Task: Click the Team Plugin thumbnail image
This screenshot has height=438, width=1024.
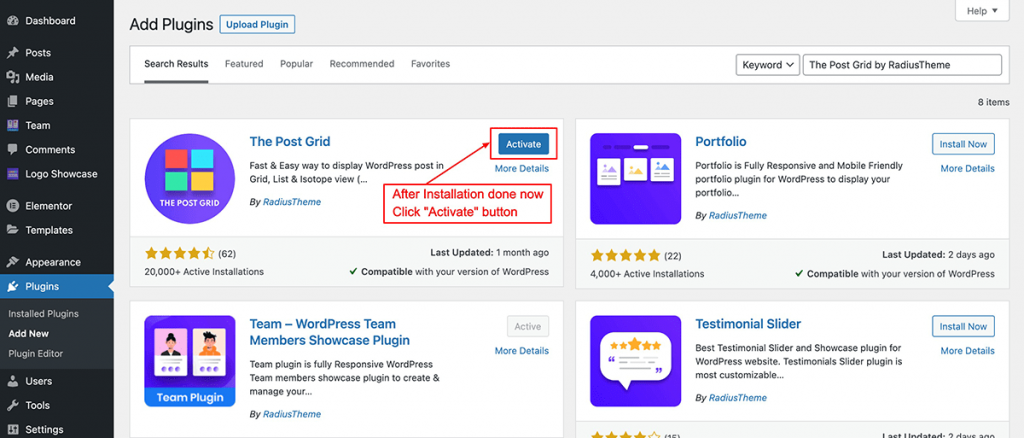Action: pos(190,362)
